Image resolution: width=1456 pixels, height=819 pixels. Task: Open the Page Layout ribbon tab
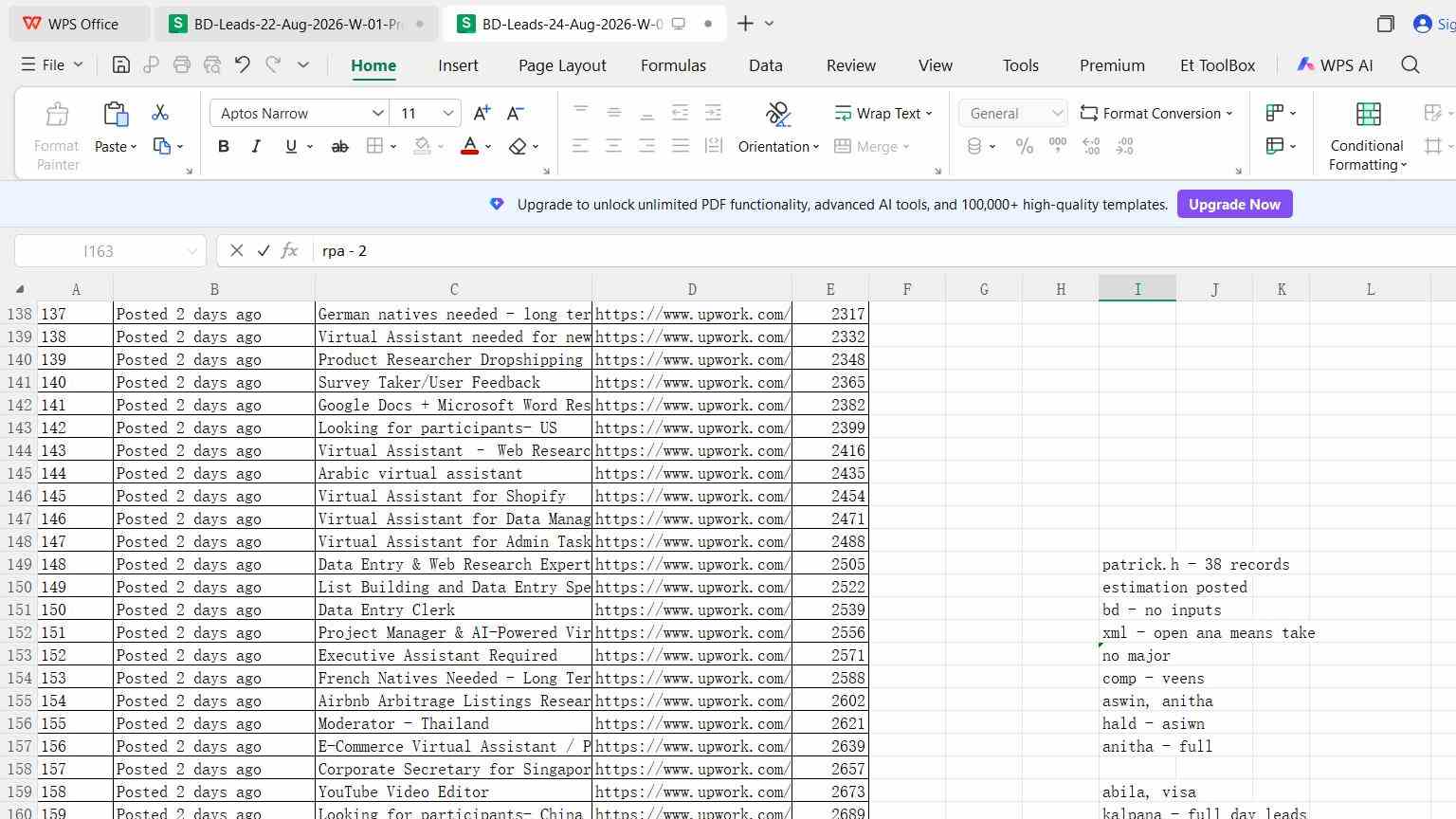point(562,65)
